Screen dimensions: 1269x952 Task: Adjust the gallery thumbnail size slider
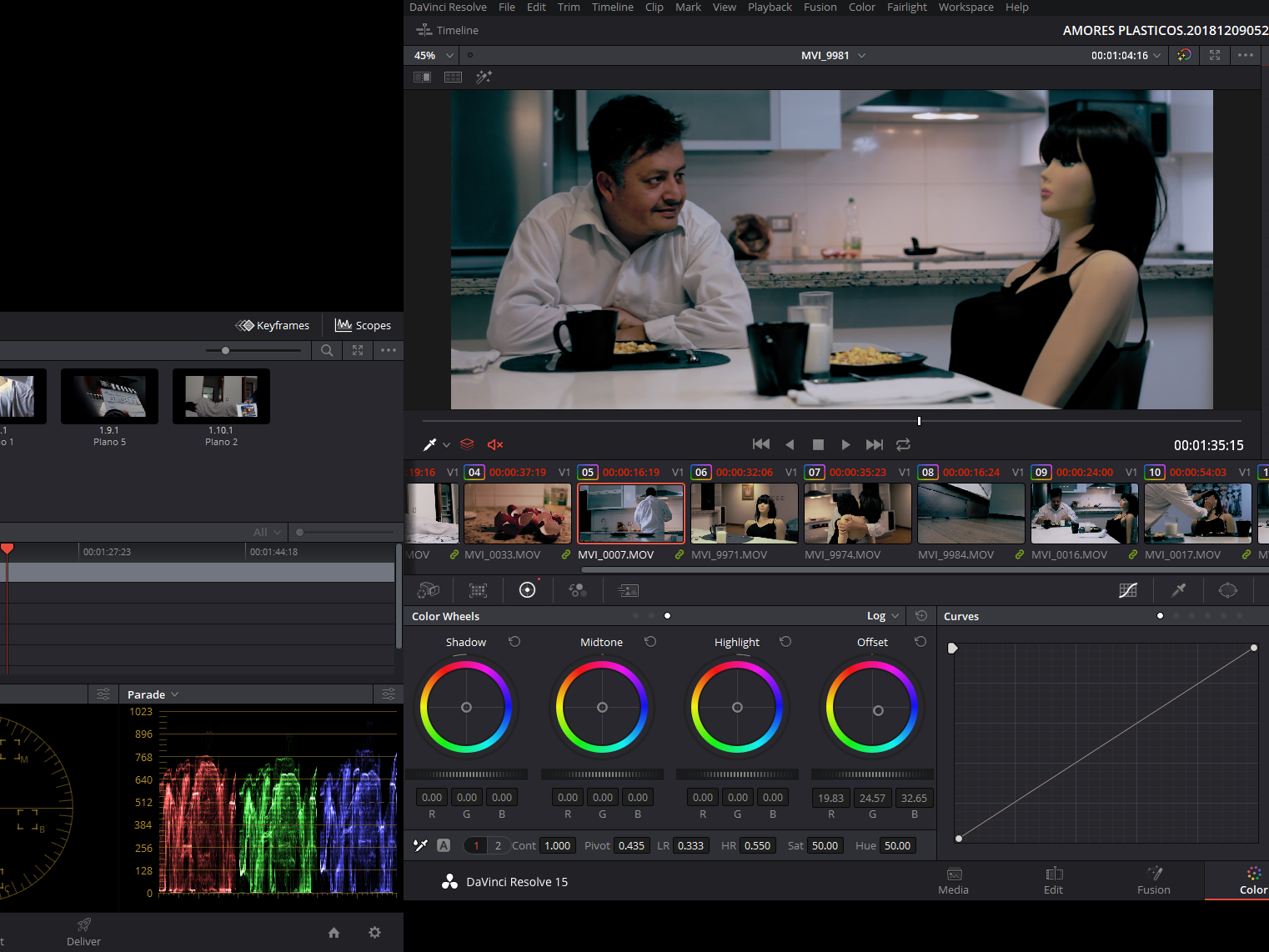[x=253, y=350]
